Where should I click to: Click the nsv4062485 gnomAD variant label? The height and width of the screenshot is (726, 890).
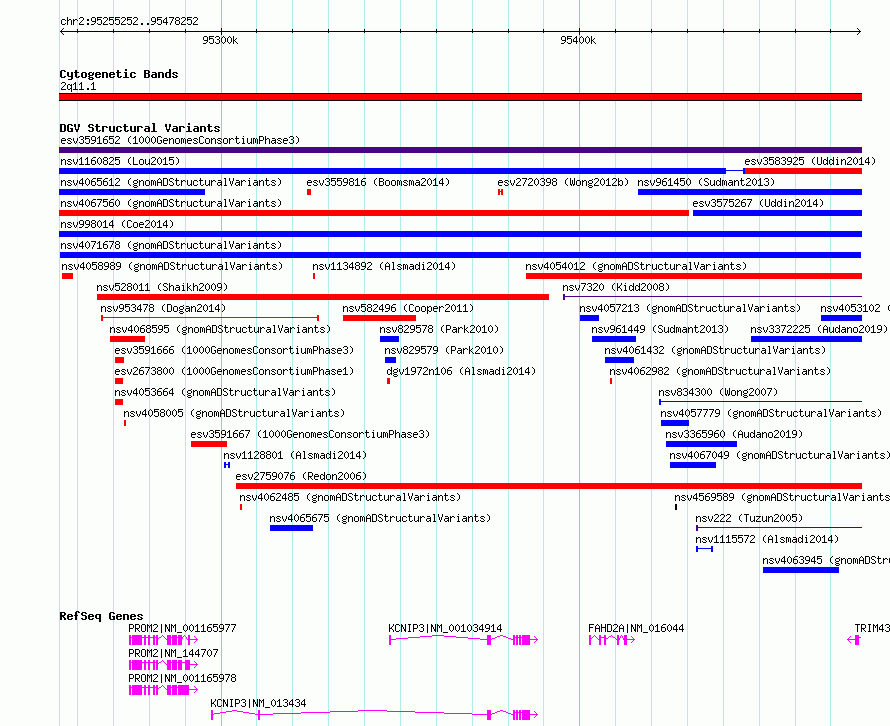coord(350,497)
